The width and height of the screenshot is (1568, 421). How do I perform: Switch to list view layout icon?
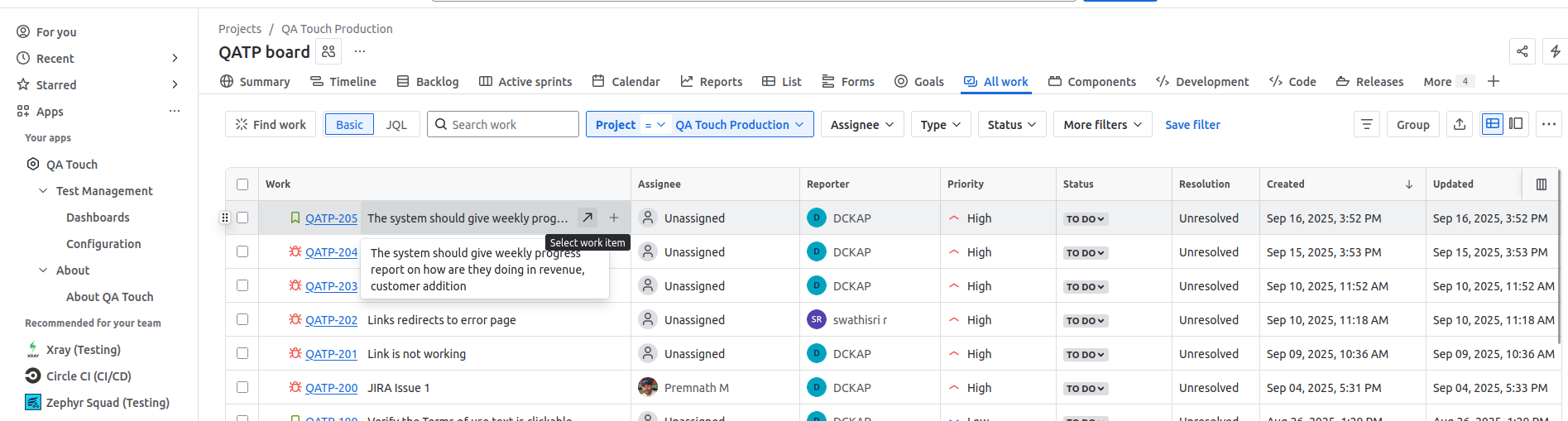coord(1492,124)
